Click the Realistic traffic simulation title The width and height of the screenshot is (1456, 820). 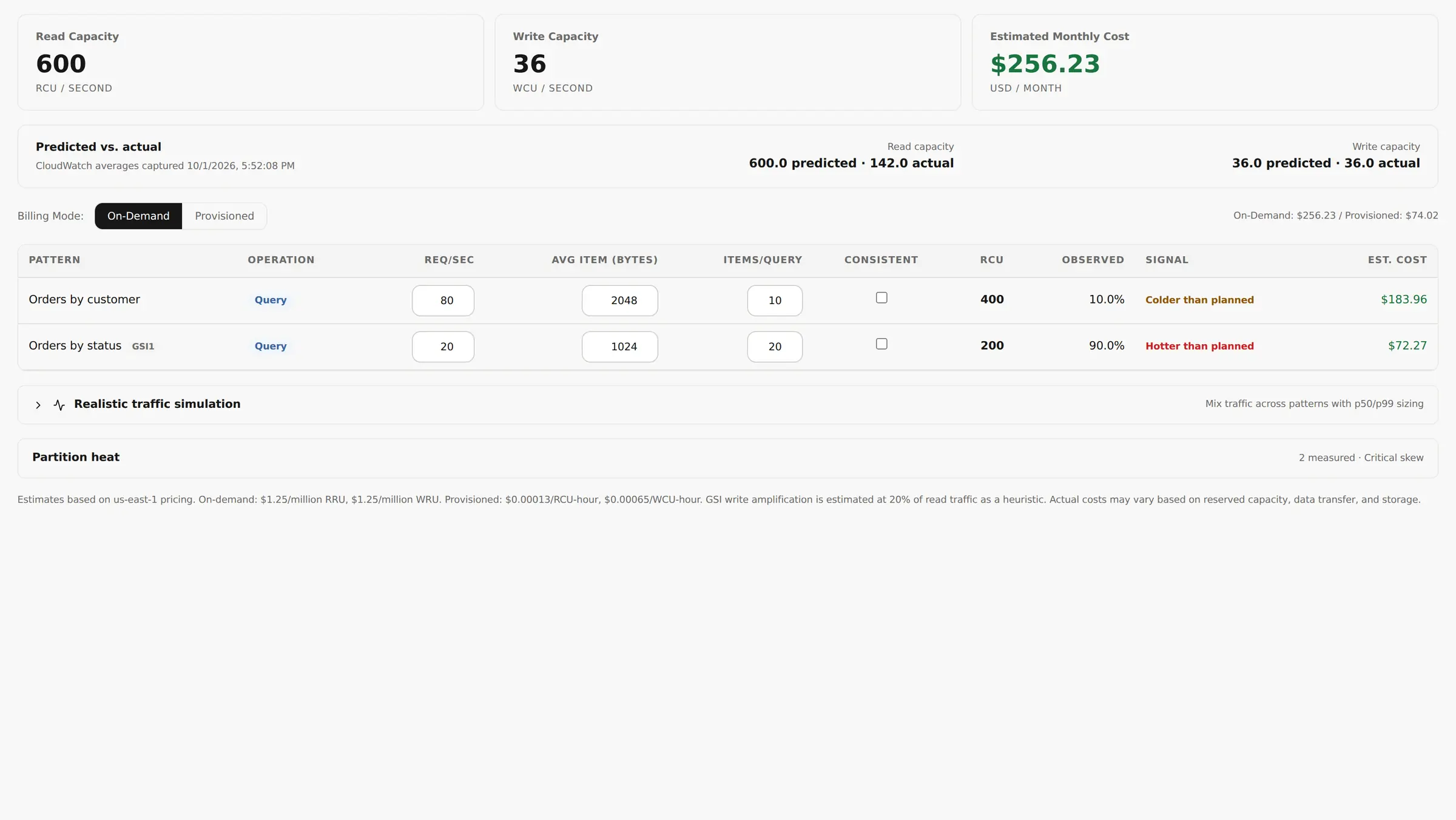tap(157, 404)
